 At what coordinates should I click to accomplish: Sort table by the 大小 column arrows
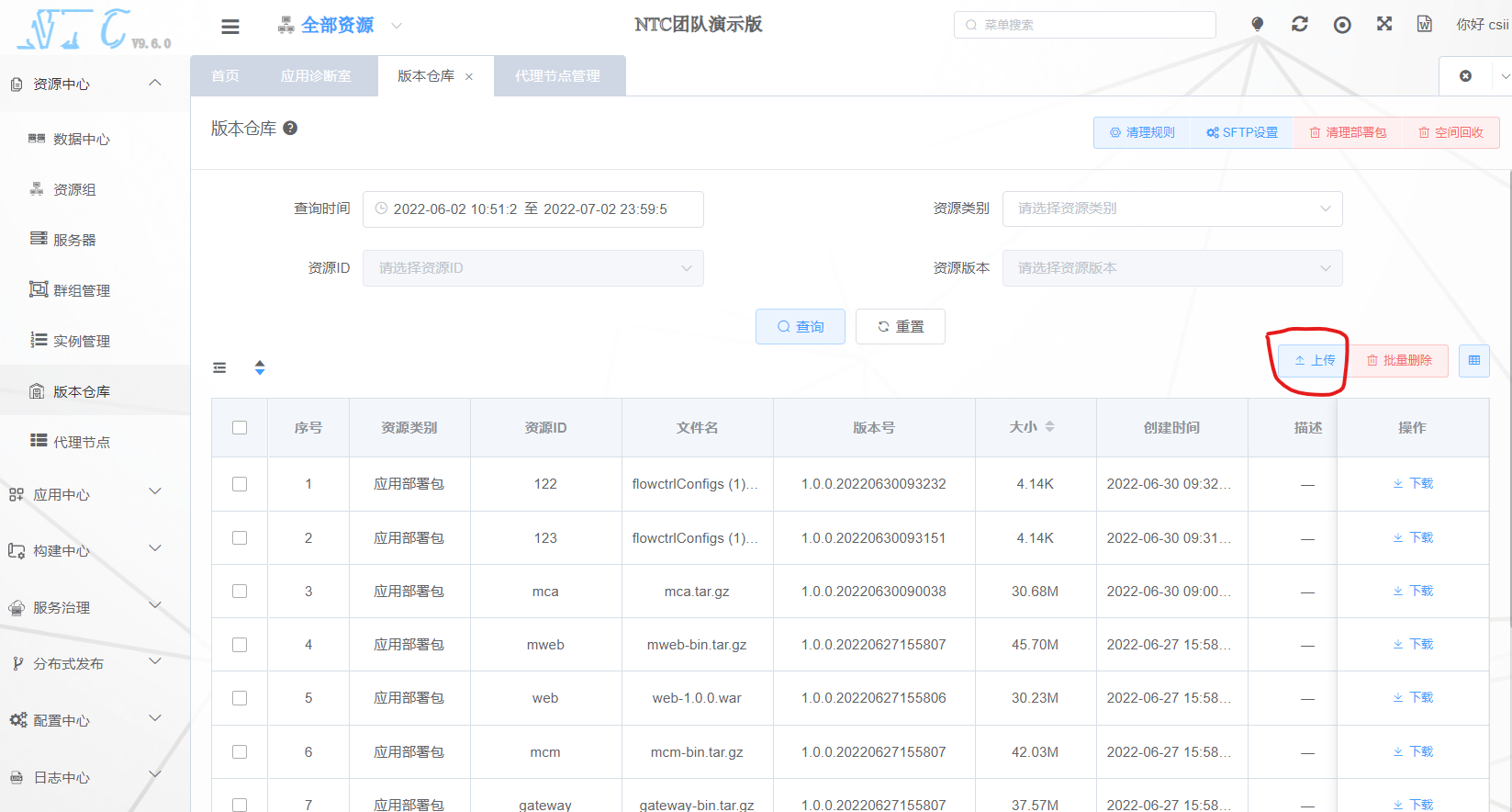(1049, 427)
